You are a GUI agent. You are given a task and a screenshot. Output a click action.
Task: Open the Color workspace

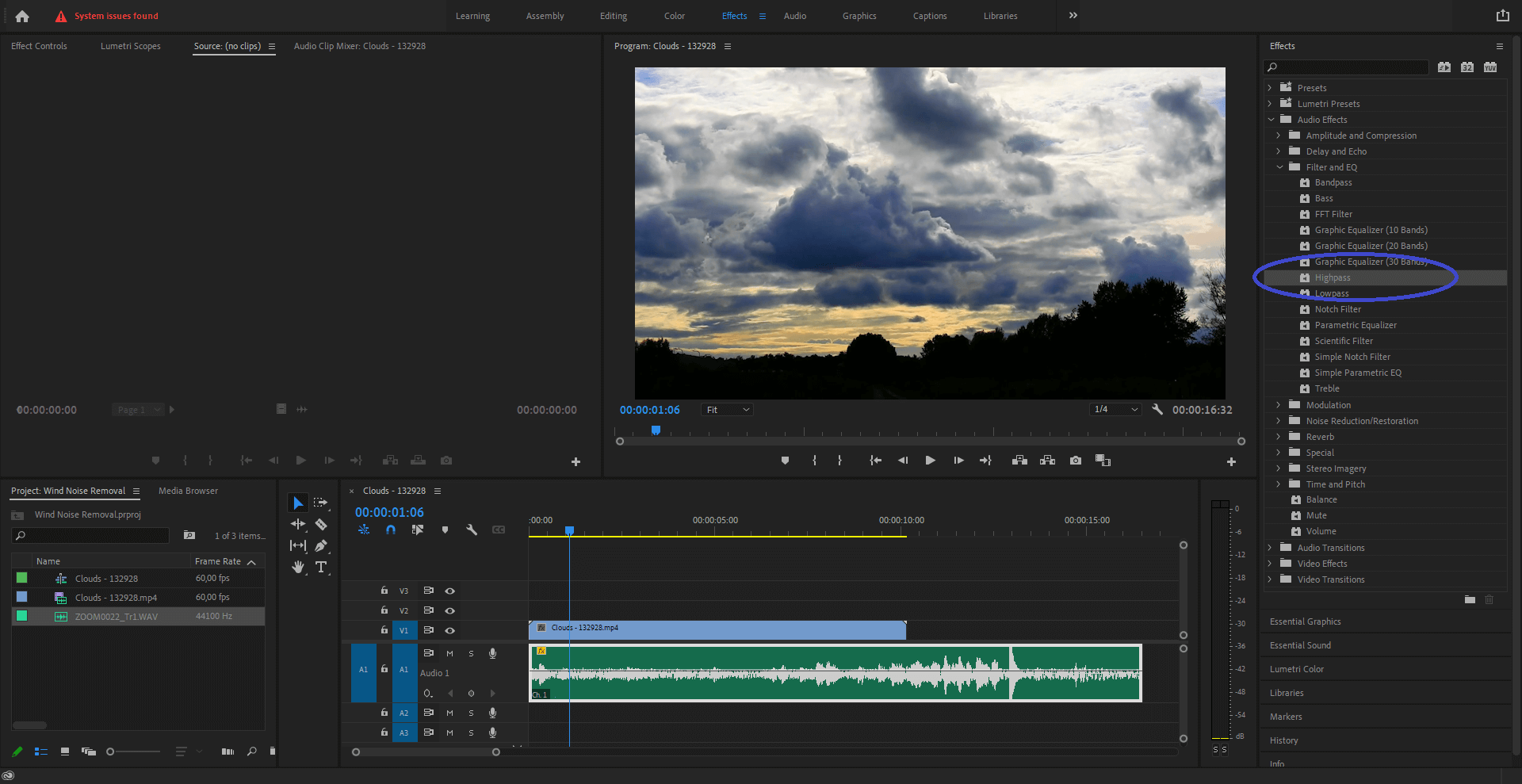tap(674, 16)
